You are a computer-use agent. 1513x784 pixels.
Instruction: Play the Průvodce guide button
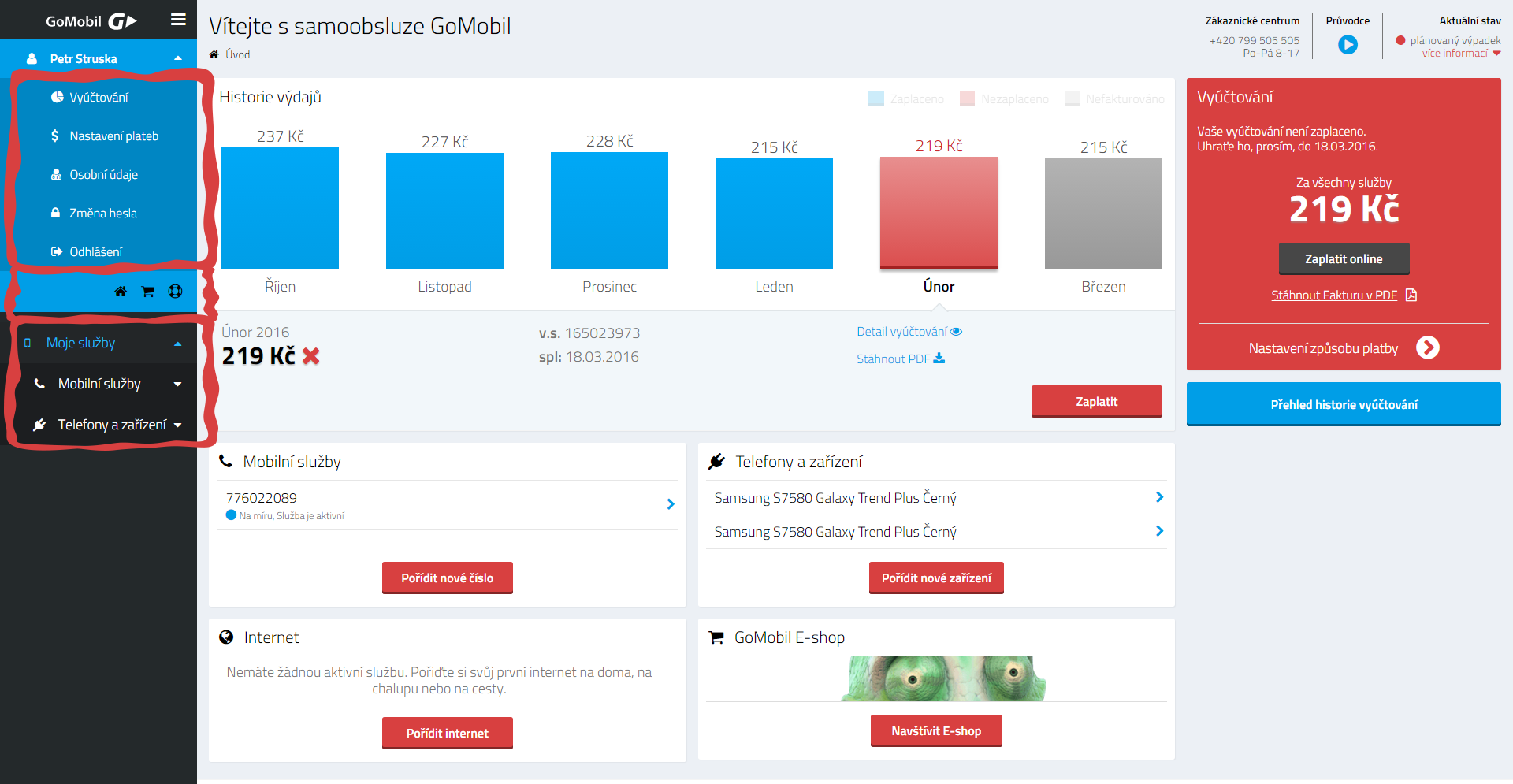[x=1348, y=45]
